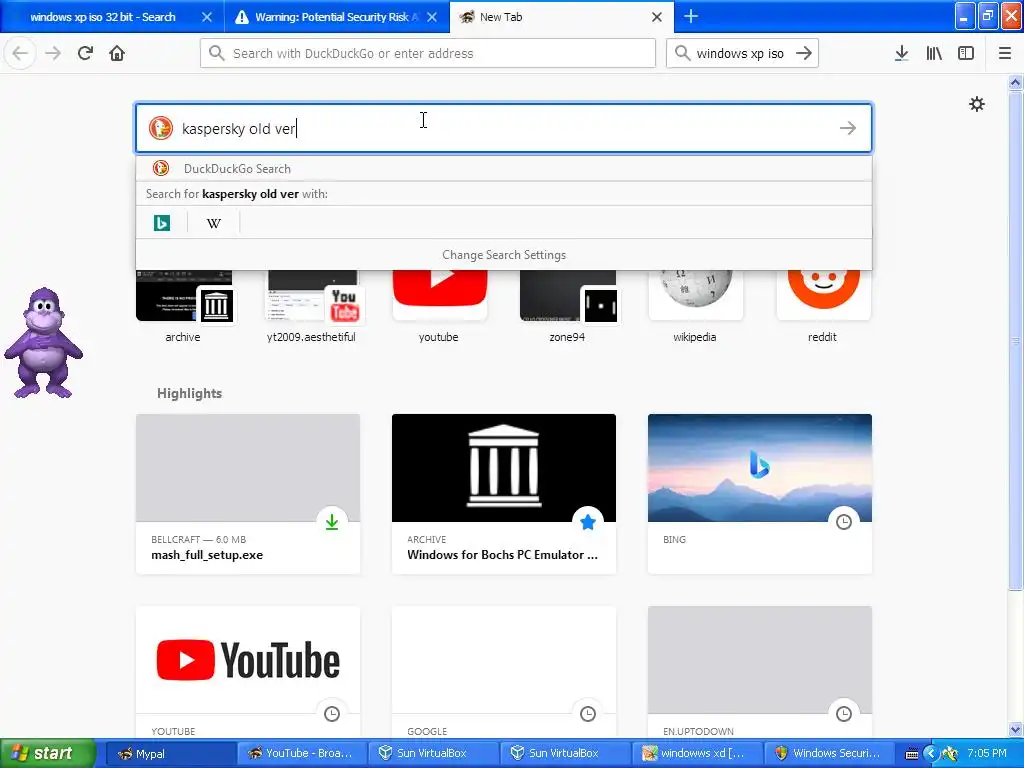Click the forward navigation arrow
The height and width of the screenshot is (768, 1024).
53,53
